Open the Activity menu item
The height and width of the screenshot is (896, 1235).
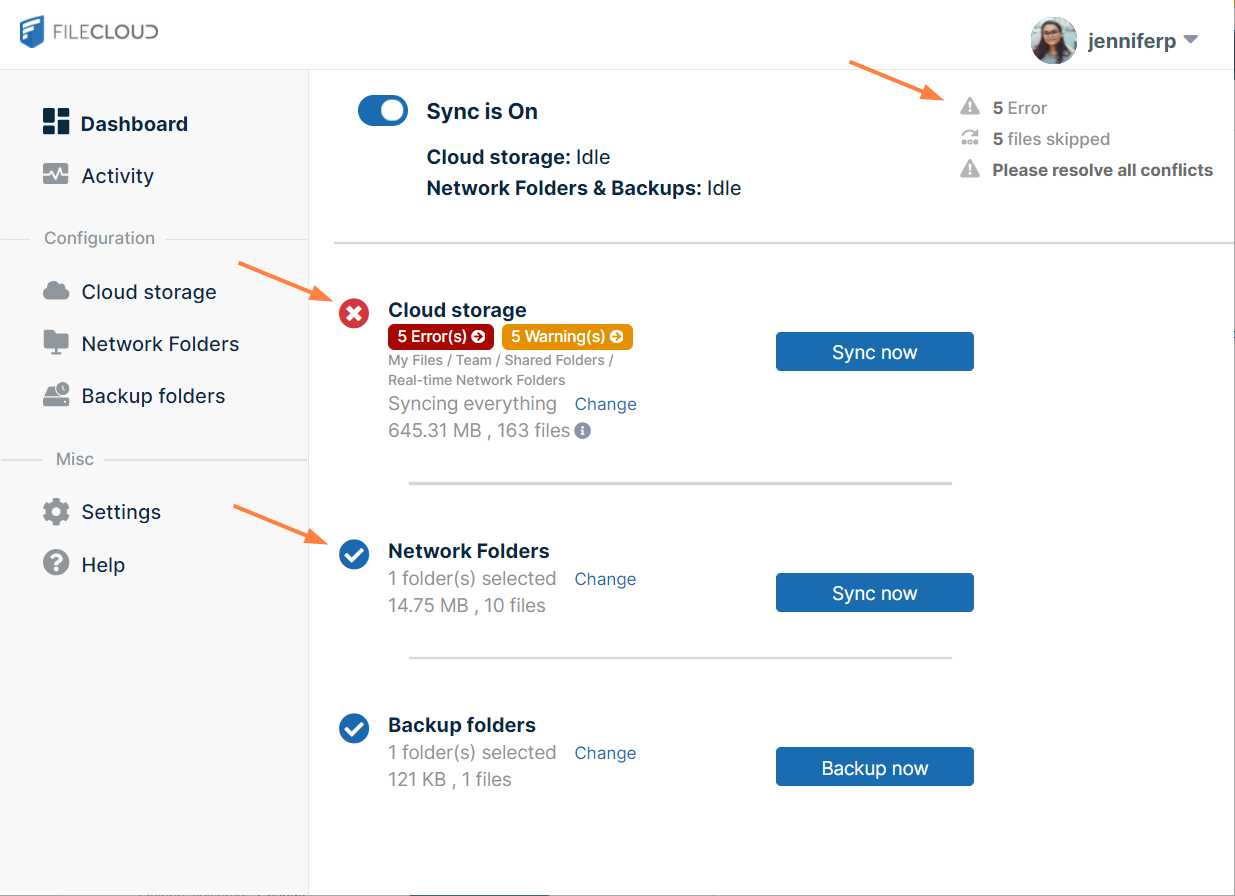pyautogui.click(x=117, y=176)
